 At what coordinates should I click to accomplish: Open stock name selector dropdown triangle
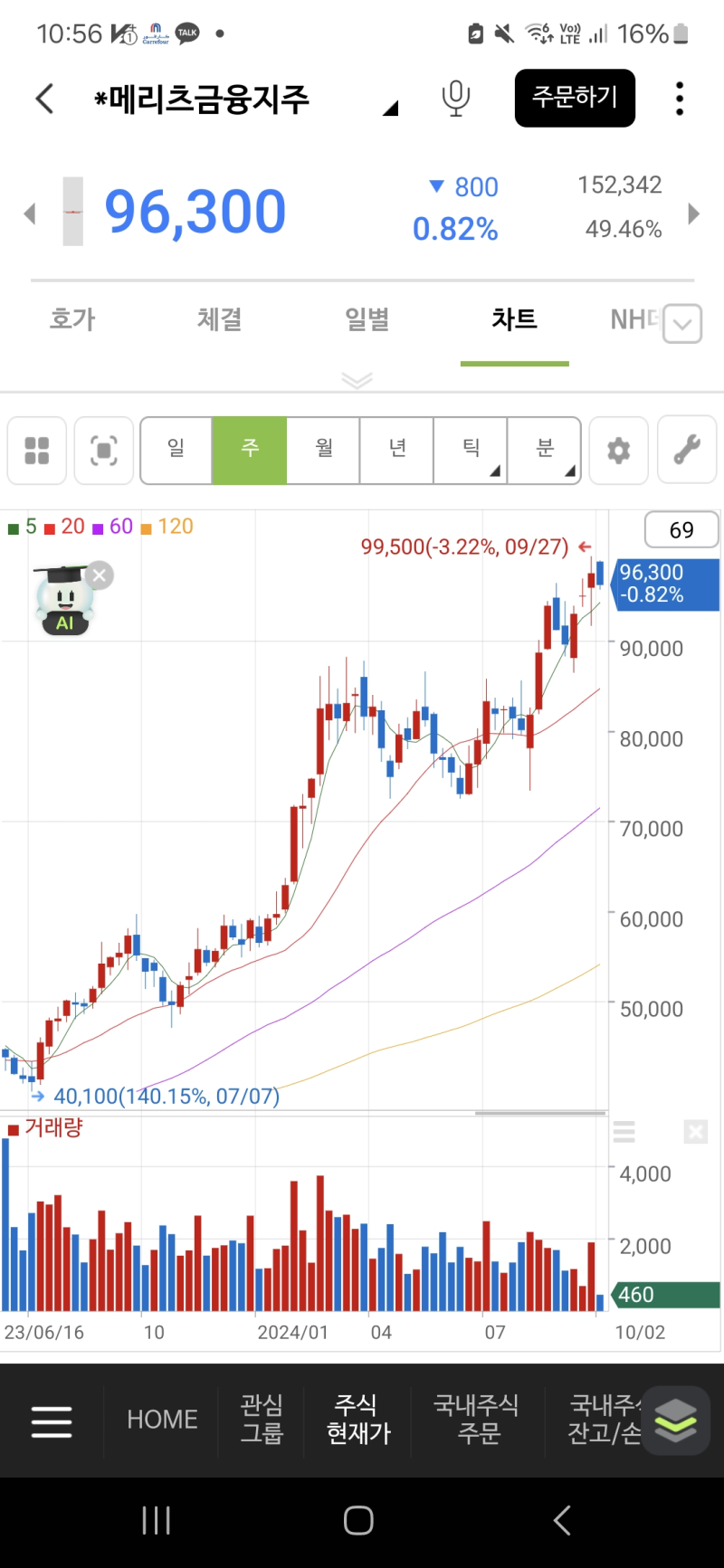[x=390, y=109]
